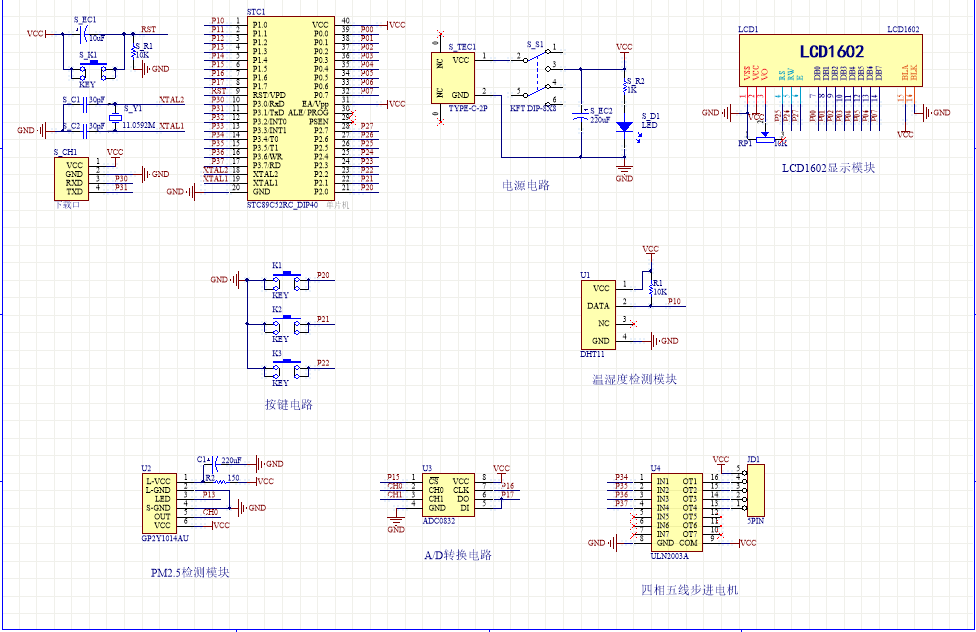Image resolution: width=976 pixels, height=632 pixels.
Task: Click the 电源电路 section label
Action: pos(526,185)
